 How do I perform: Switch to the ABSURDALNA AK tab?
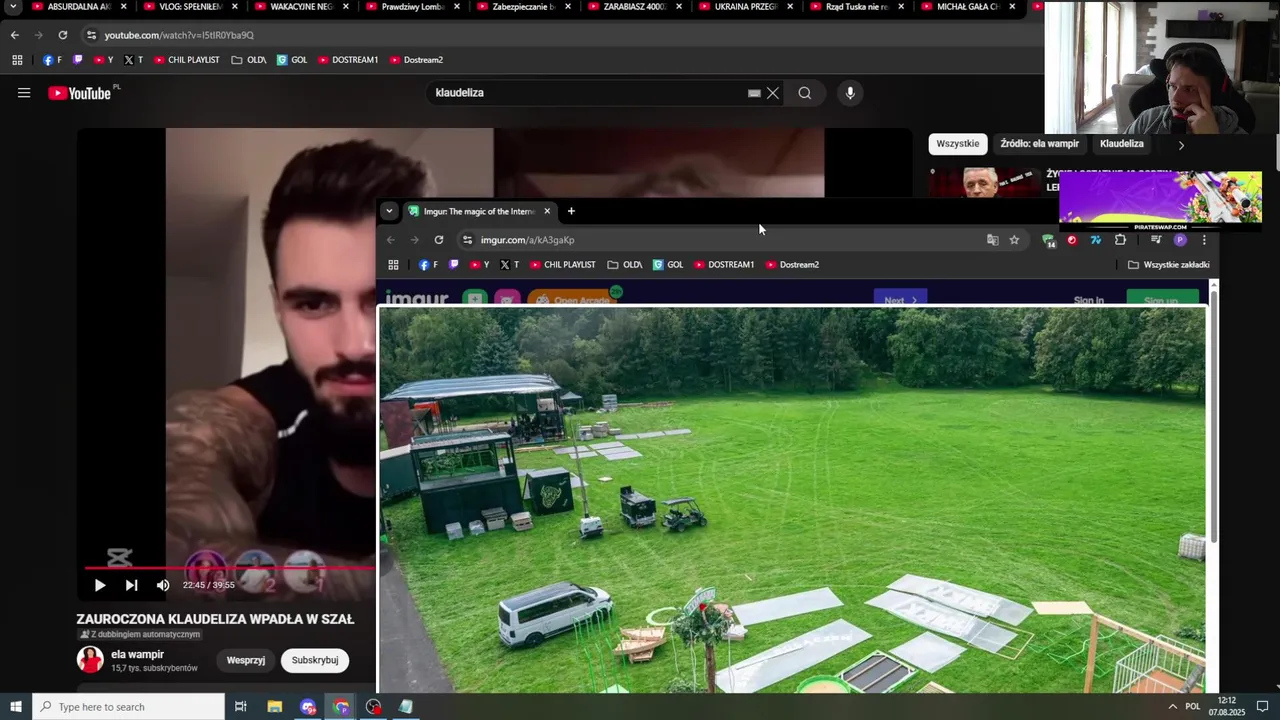tap(78, 7)
